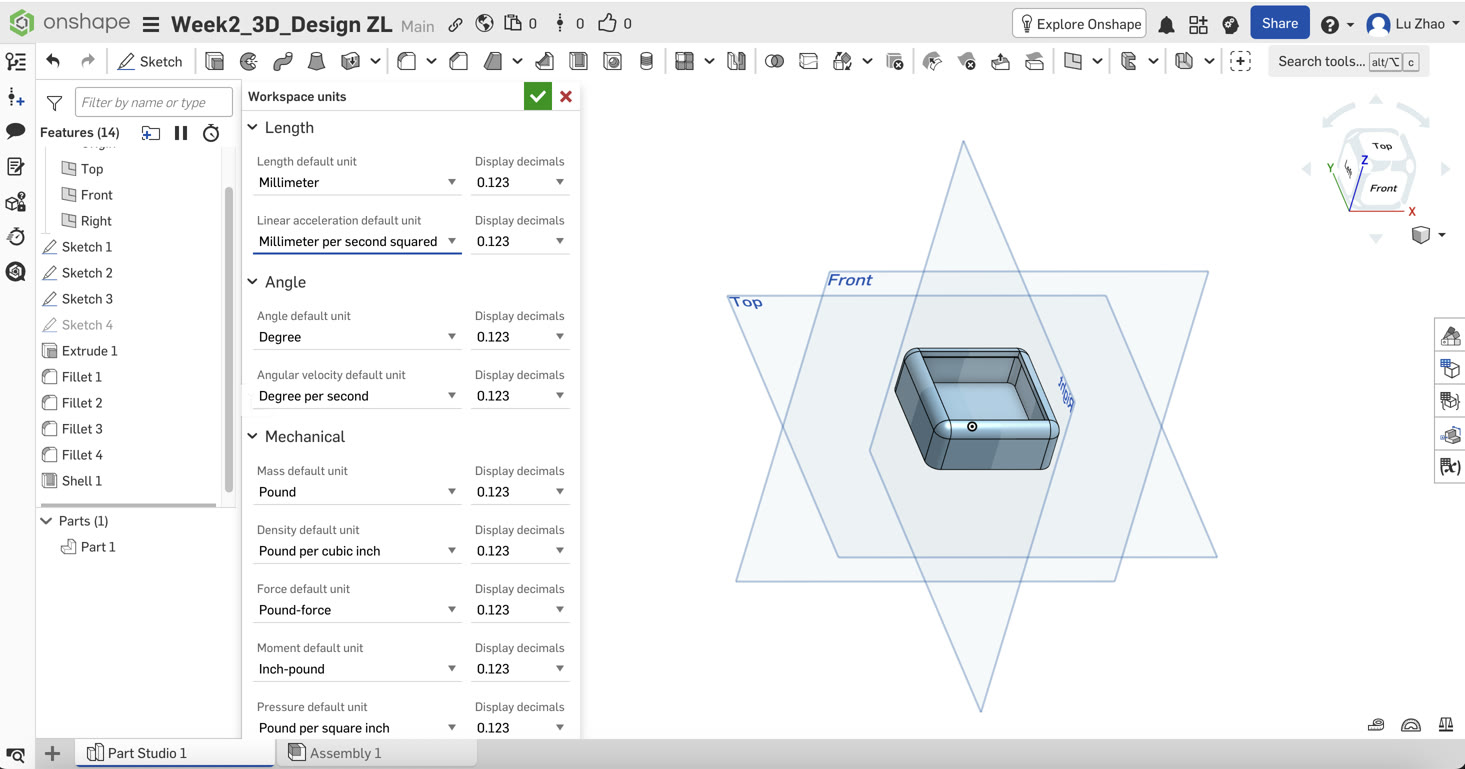Click the Share button
This screenshot has width=1465, height=769.
(x=1280, y=23)
